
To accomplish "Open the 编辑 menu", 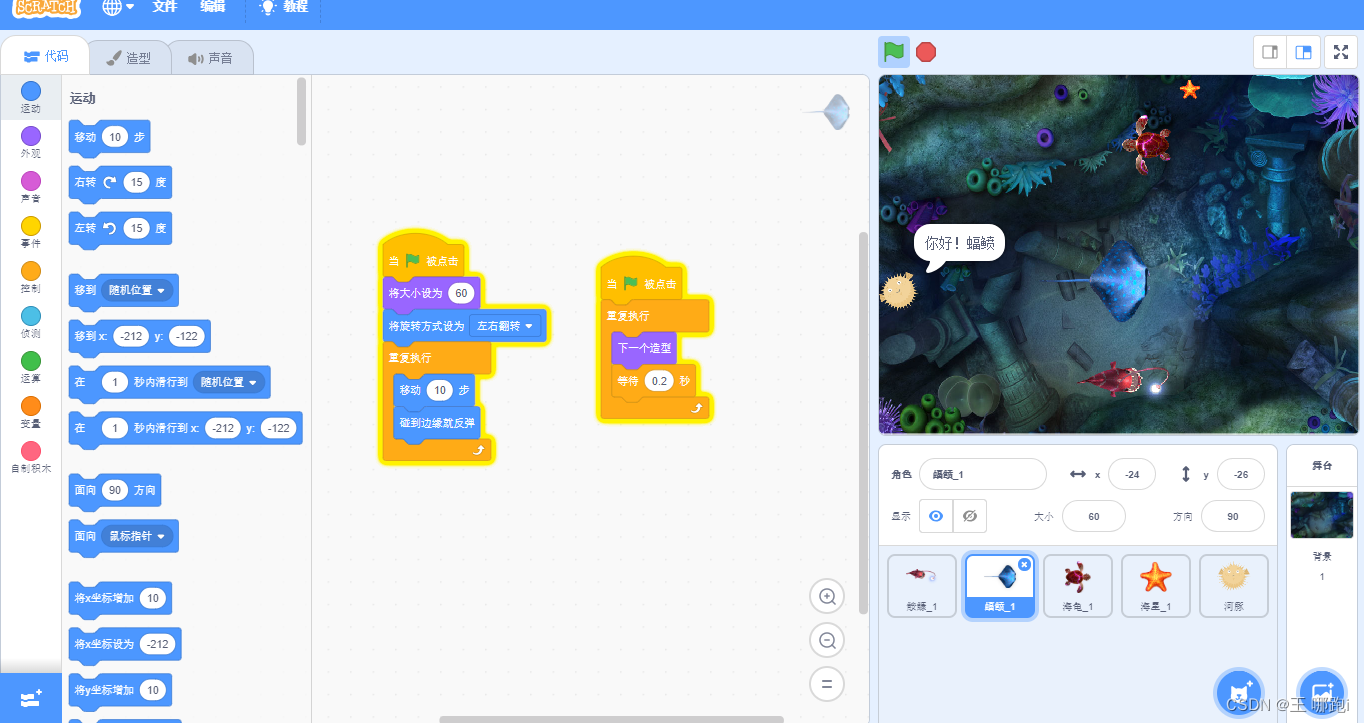I will tap(212, 7).
